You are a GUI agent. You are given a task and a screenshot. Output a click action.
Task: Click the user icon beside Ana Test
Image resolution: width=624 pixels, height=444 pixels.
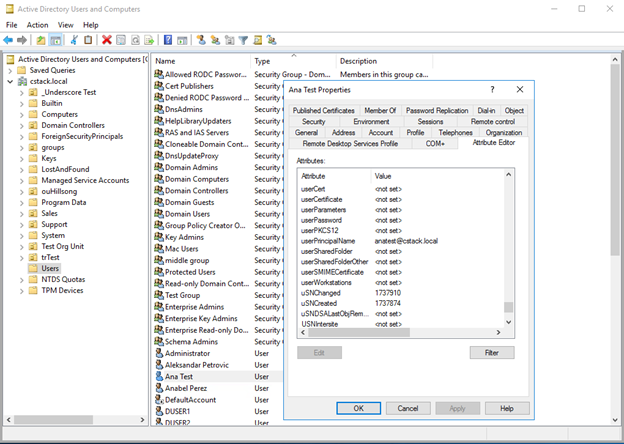159,376
